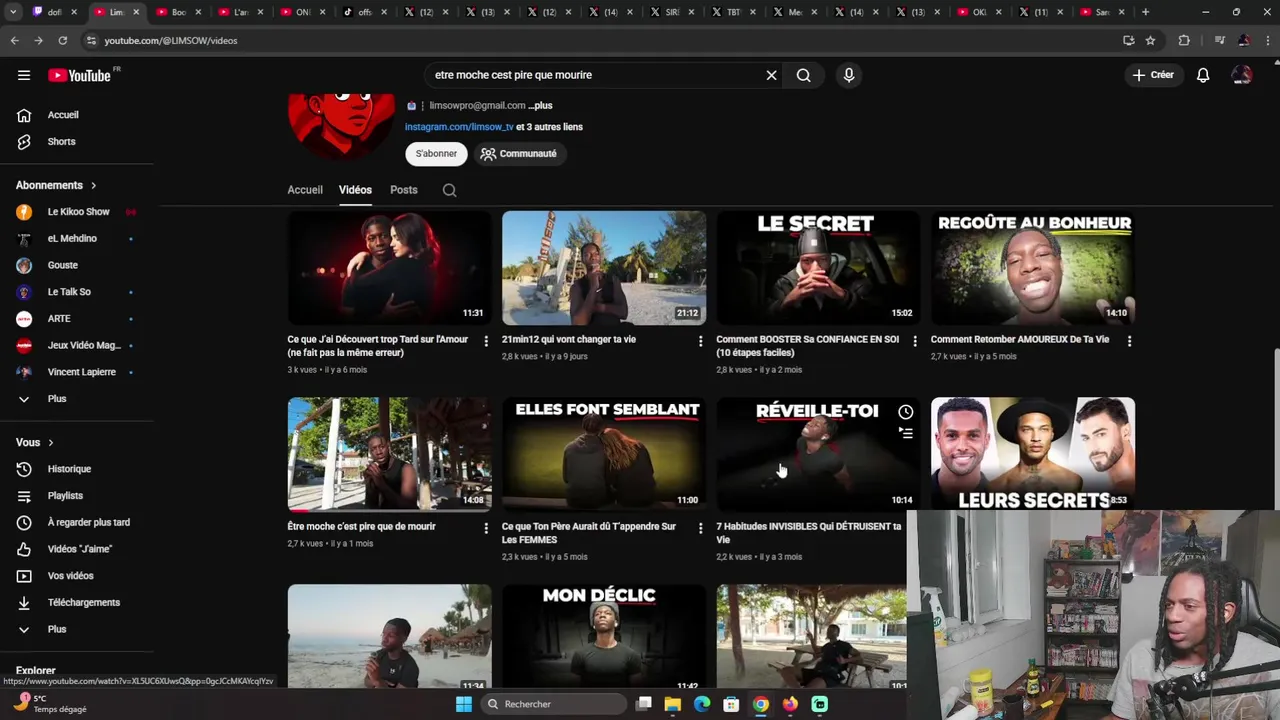This screenshot has height=720, width=1280.
Task: Search within the channel using magnifier icon
Action: [450, 190]
